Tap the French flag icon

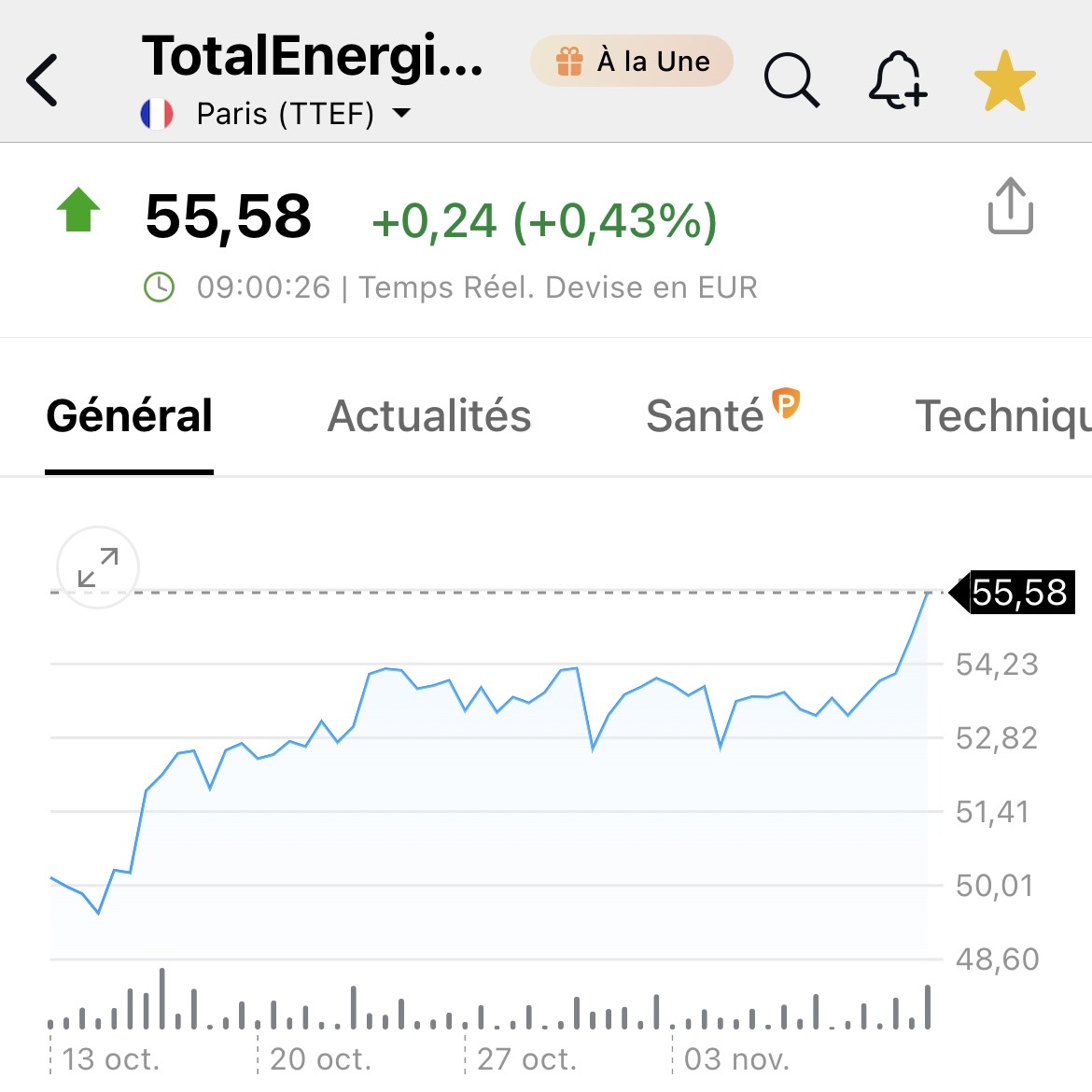click(157, 114)
